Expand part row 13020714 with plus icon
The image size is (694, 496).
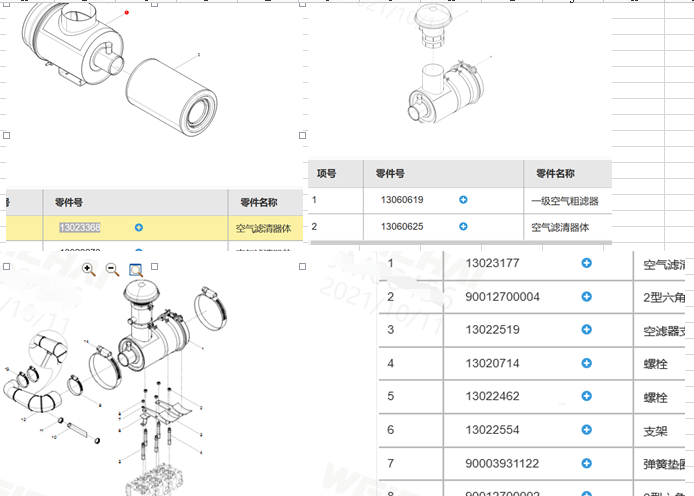(x=587, y=363)
